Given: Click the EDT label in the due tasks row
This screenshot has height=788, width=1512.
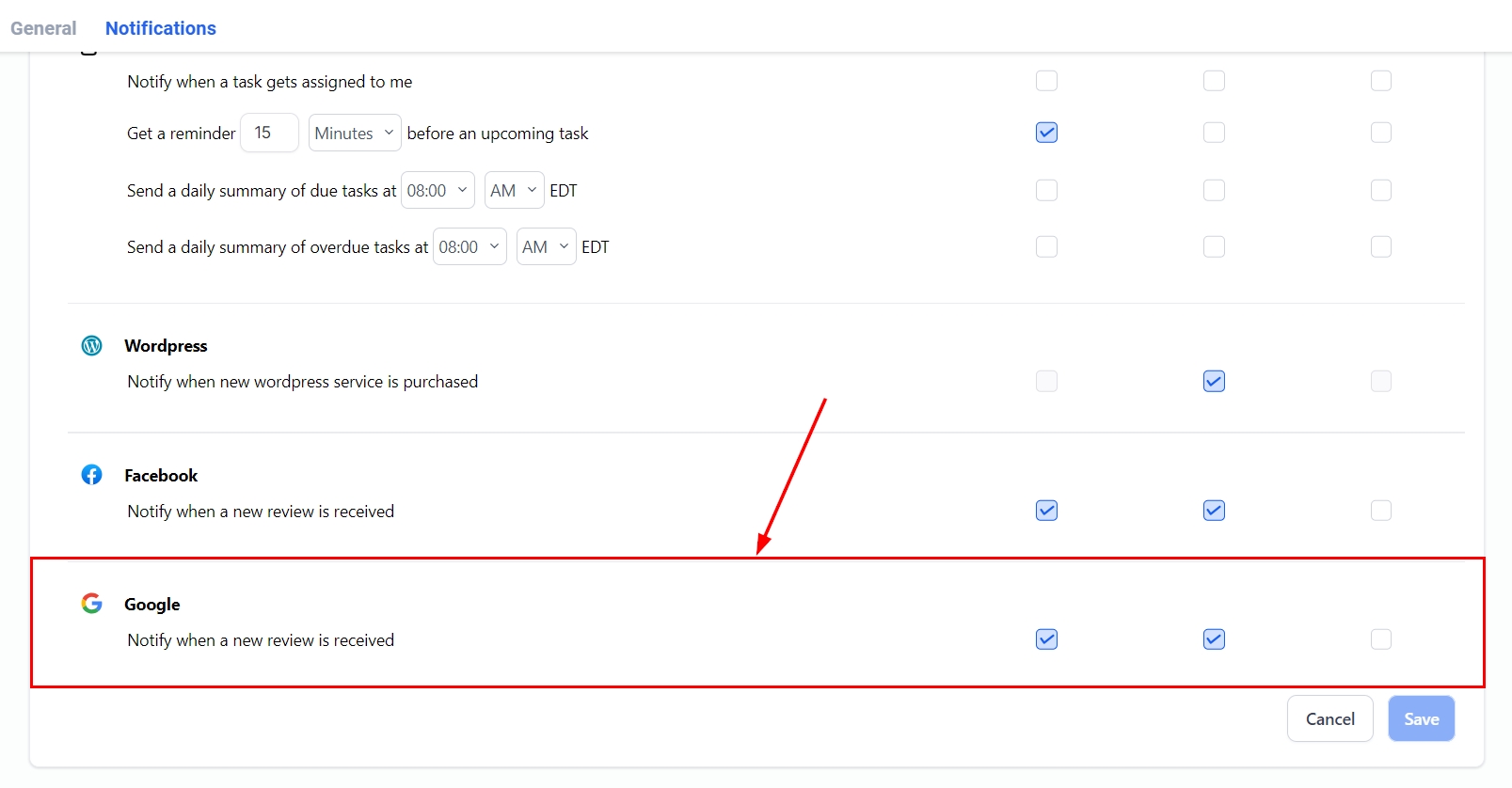Looking at the screenshot, I should click(564, 191).
